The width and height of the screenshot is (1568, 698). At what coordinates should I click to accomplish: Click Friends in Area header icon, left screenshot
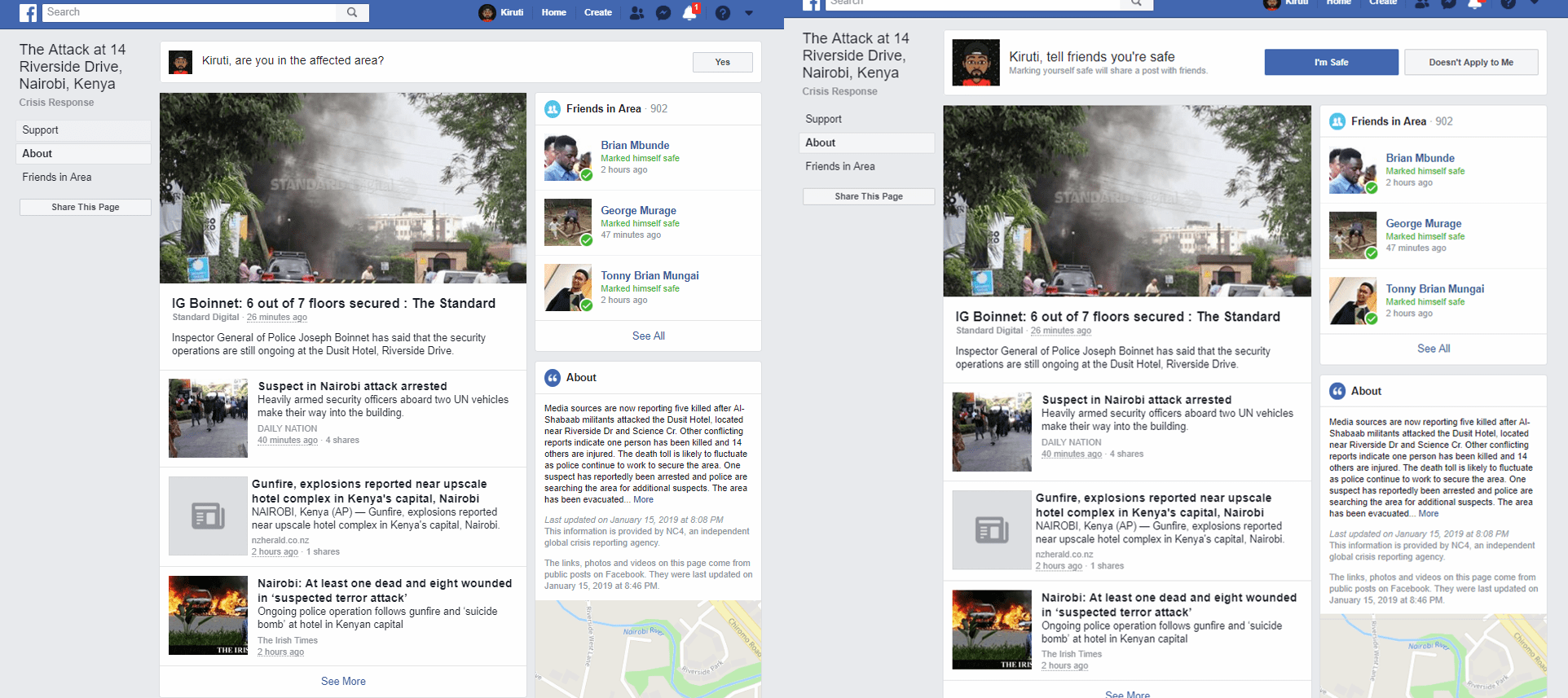(553, 109)
